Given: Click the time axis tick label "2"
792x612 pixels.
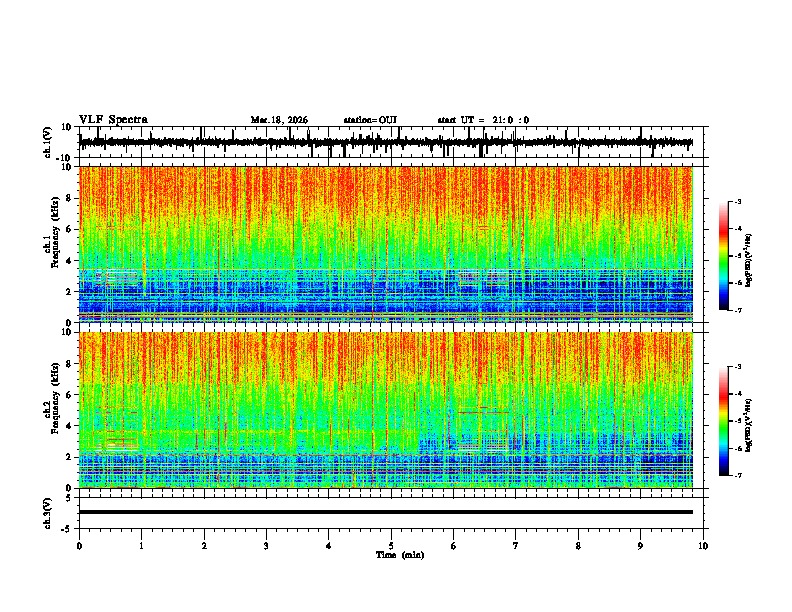Looking at the screenshot, I should coord(204,546).
